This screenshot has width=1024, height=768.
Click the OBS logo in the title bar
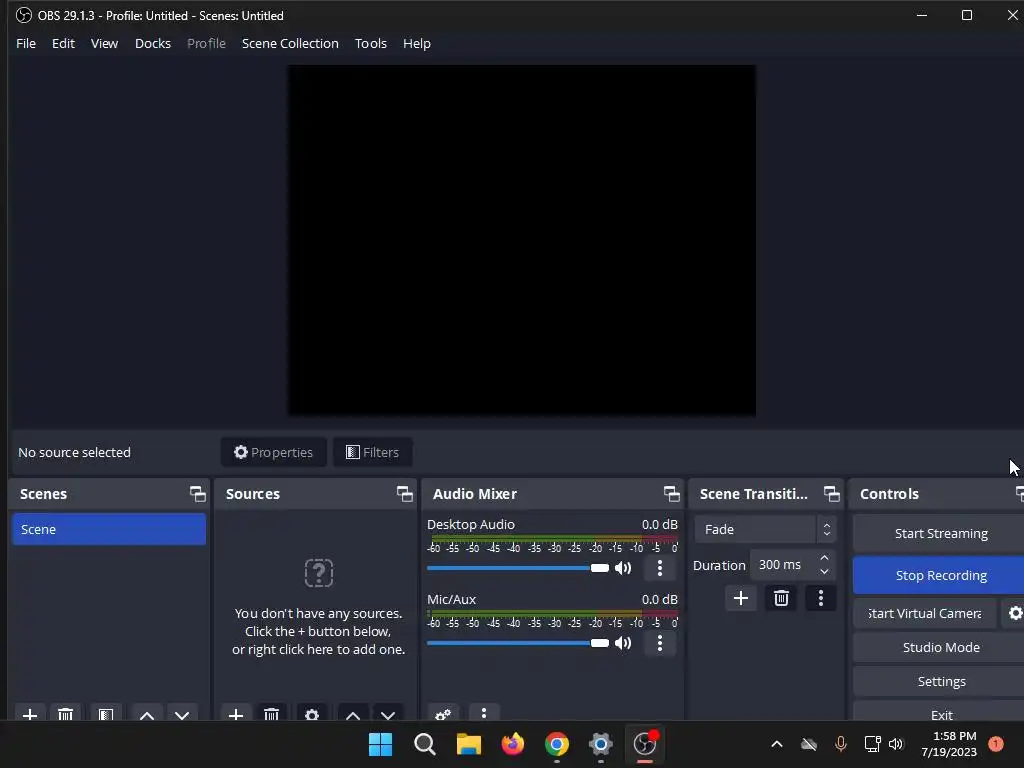click(x=24, y=15)
